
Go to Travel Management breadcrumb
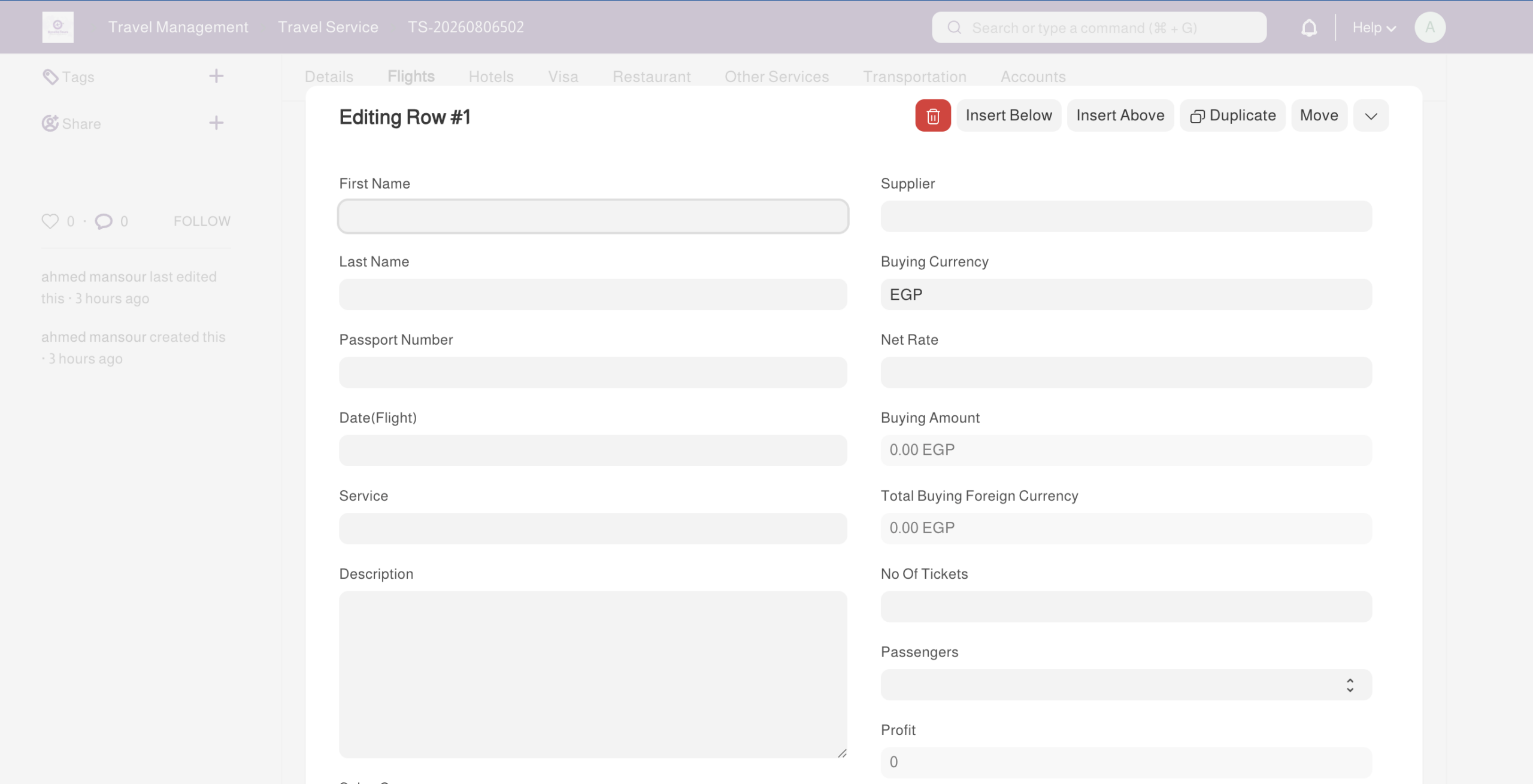click(178, 27)
